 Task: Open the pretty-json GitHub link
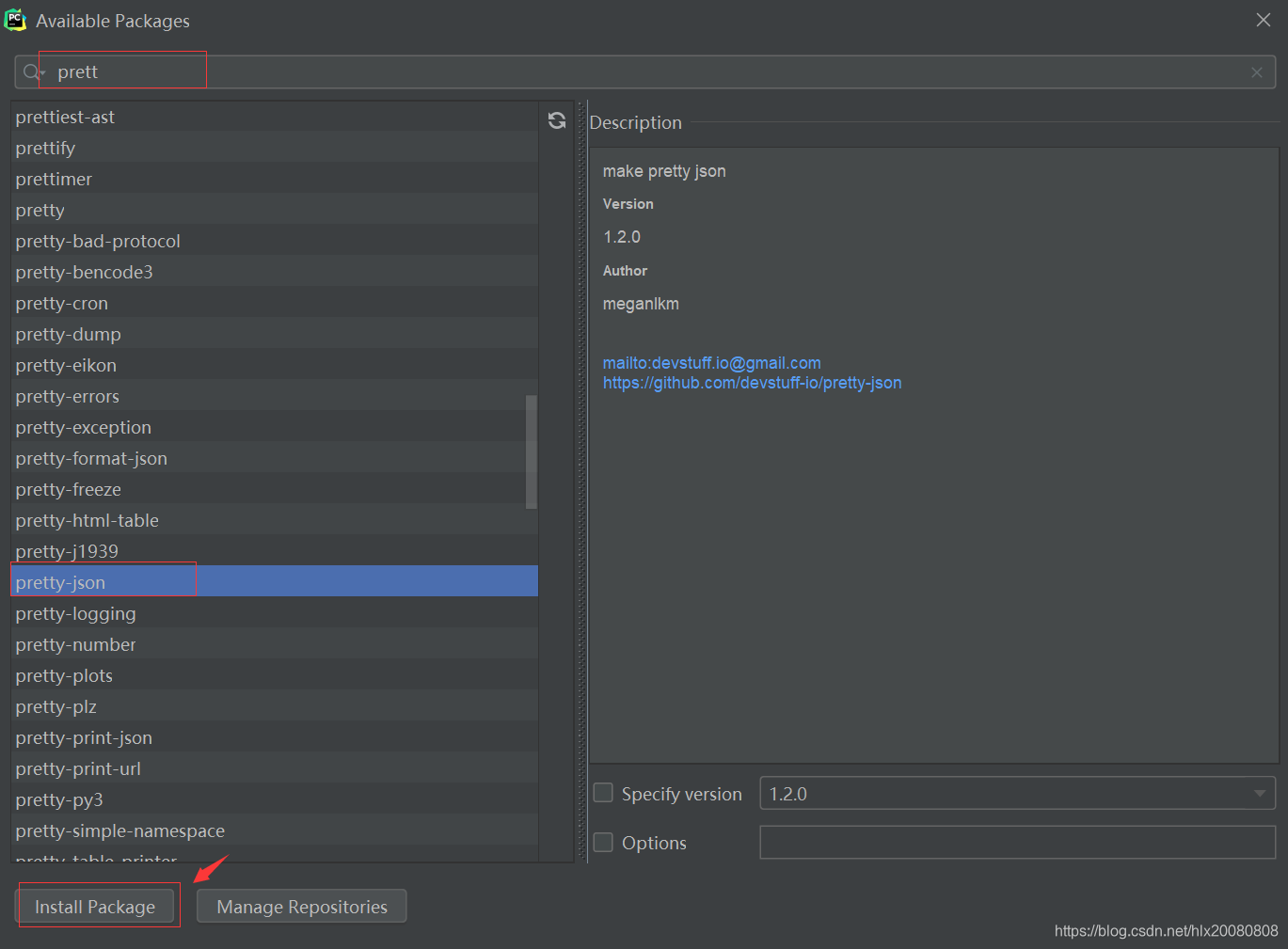[753, 383]
